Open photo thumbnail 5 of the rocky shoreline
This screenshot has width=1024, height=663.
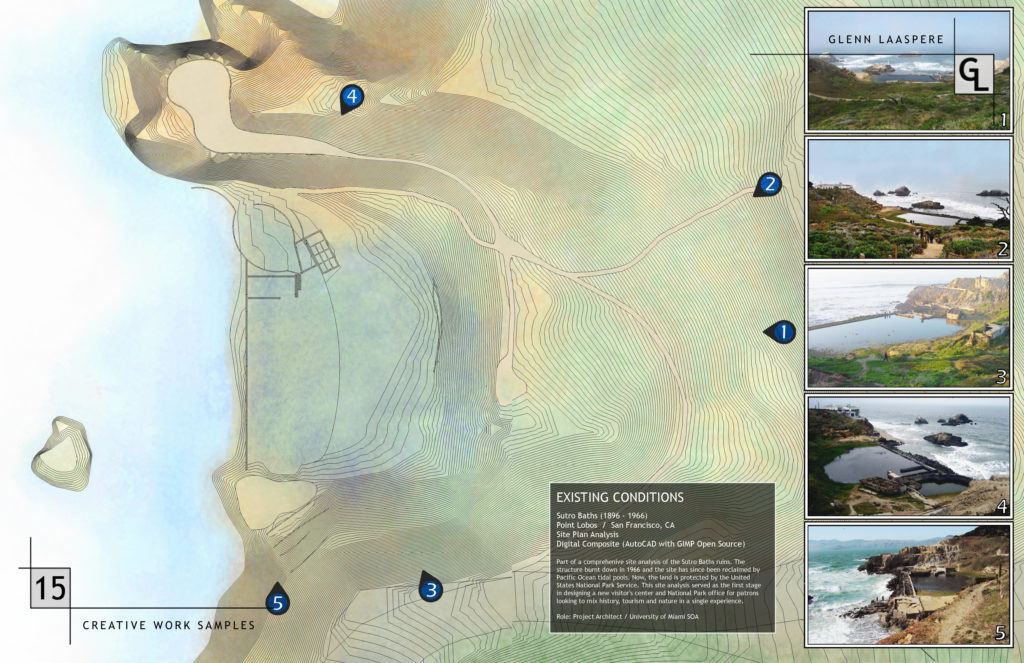click(908, 585)
